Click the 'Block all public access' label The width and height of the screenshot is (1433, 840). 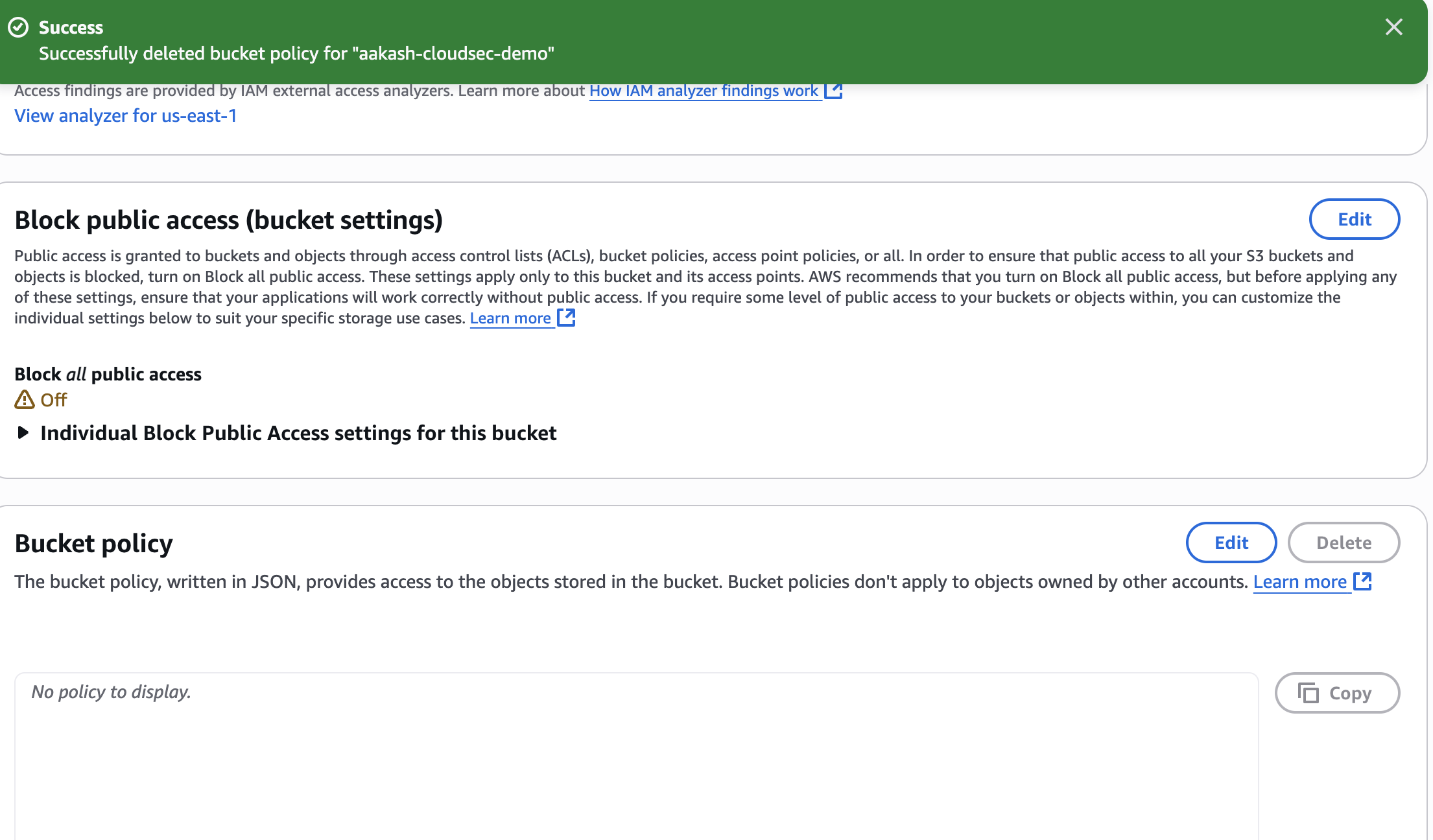[x=108, y=374]
